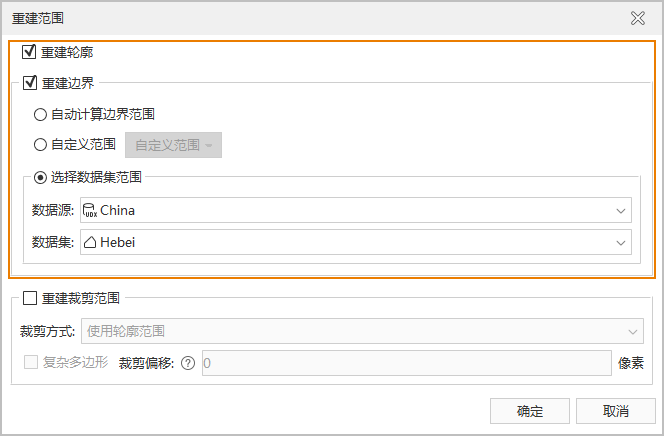Viewport: 664px width, 436px height.
Task: Confirm with the 确定 button
Action: (x=530, y=411)
